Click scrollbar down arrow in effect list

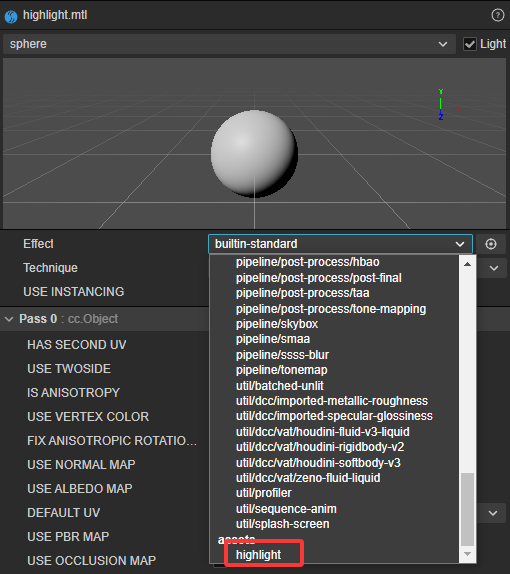pyautogui.click(x=468, y=554)
